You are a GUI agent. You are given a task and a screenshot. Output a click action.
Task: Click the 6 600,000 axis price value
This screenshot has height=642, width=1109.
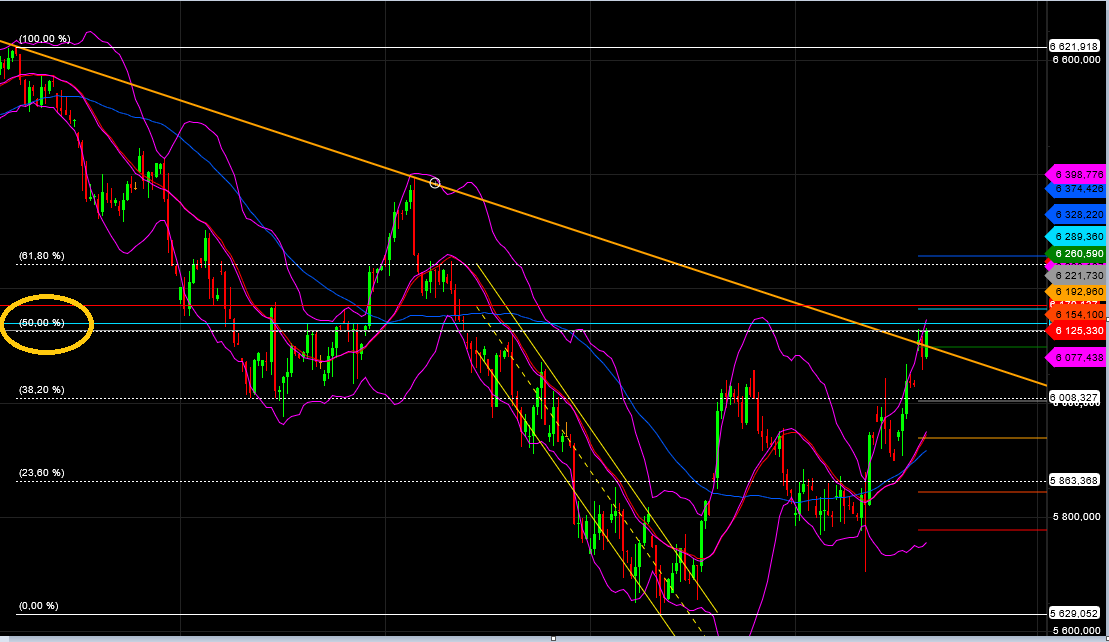[x=1076, y=60]
